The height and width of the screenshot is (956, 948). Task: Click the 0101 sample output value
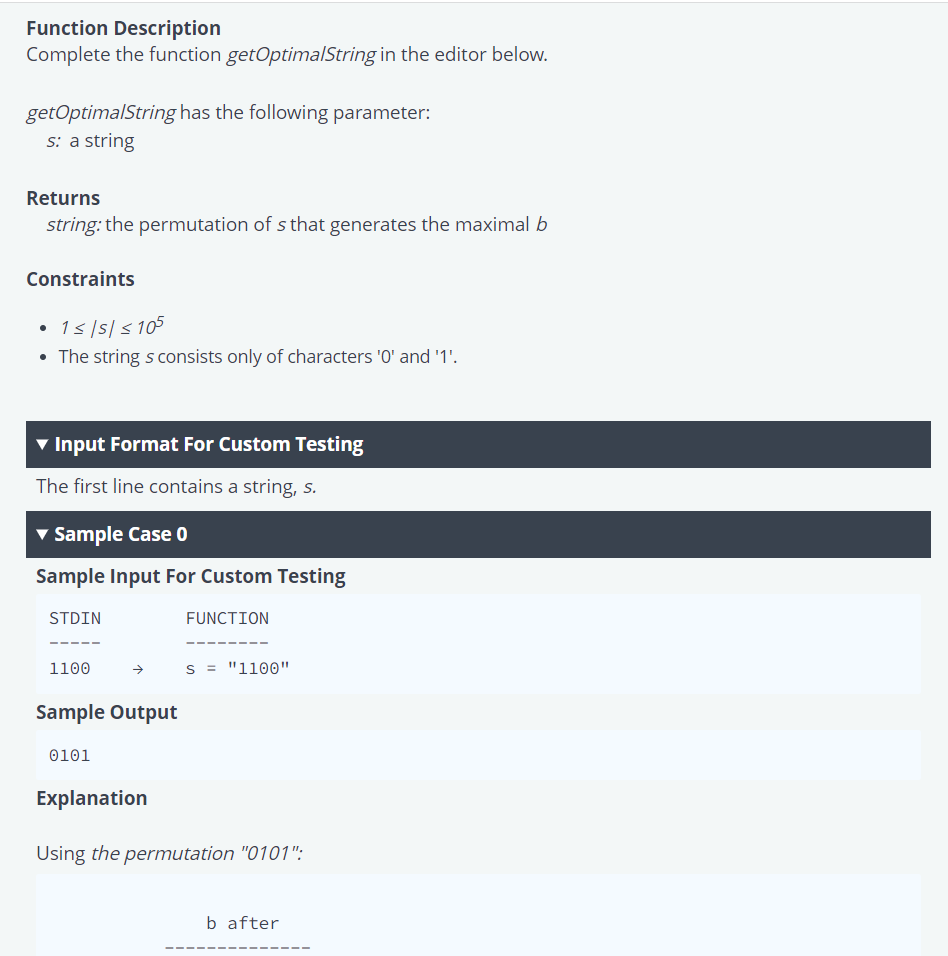[69, 756]
